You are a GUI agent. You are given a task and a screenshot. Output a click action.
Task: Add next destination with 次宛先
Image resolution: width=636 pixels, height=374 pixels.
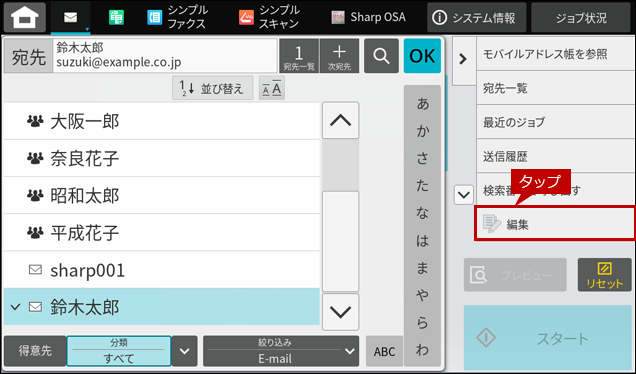pos(339,56)
